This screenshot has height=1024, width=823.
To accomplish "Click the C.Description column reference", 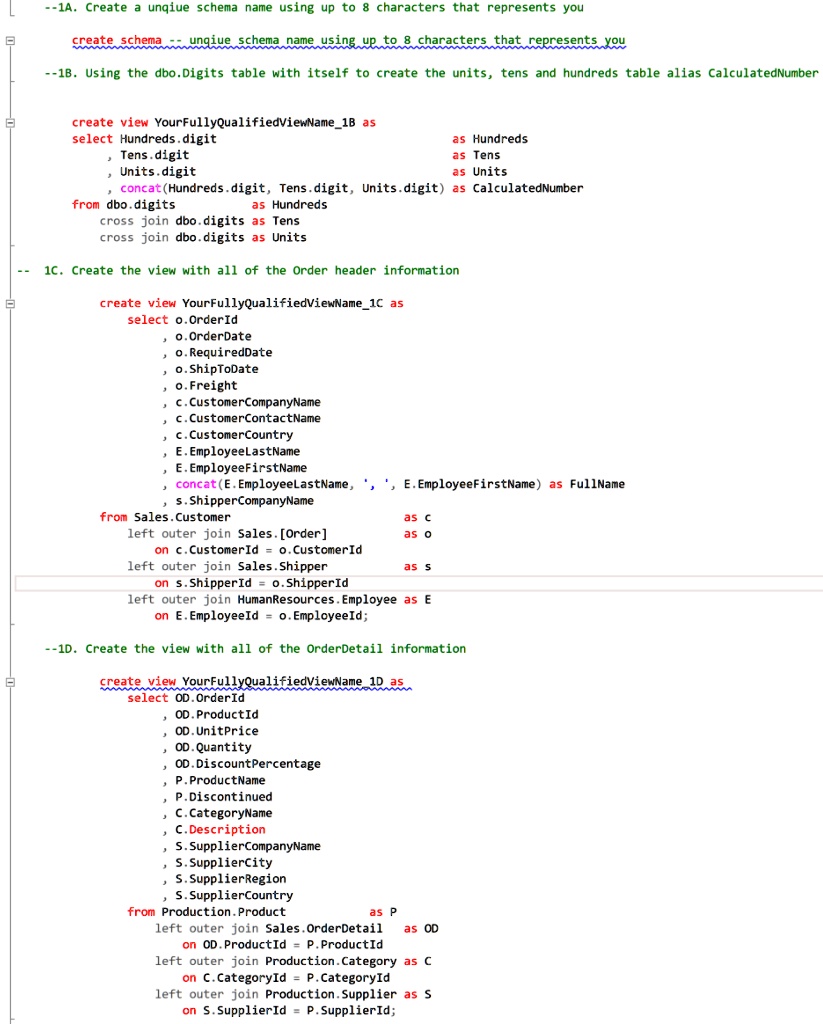I will 210,829.
